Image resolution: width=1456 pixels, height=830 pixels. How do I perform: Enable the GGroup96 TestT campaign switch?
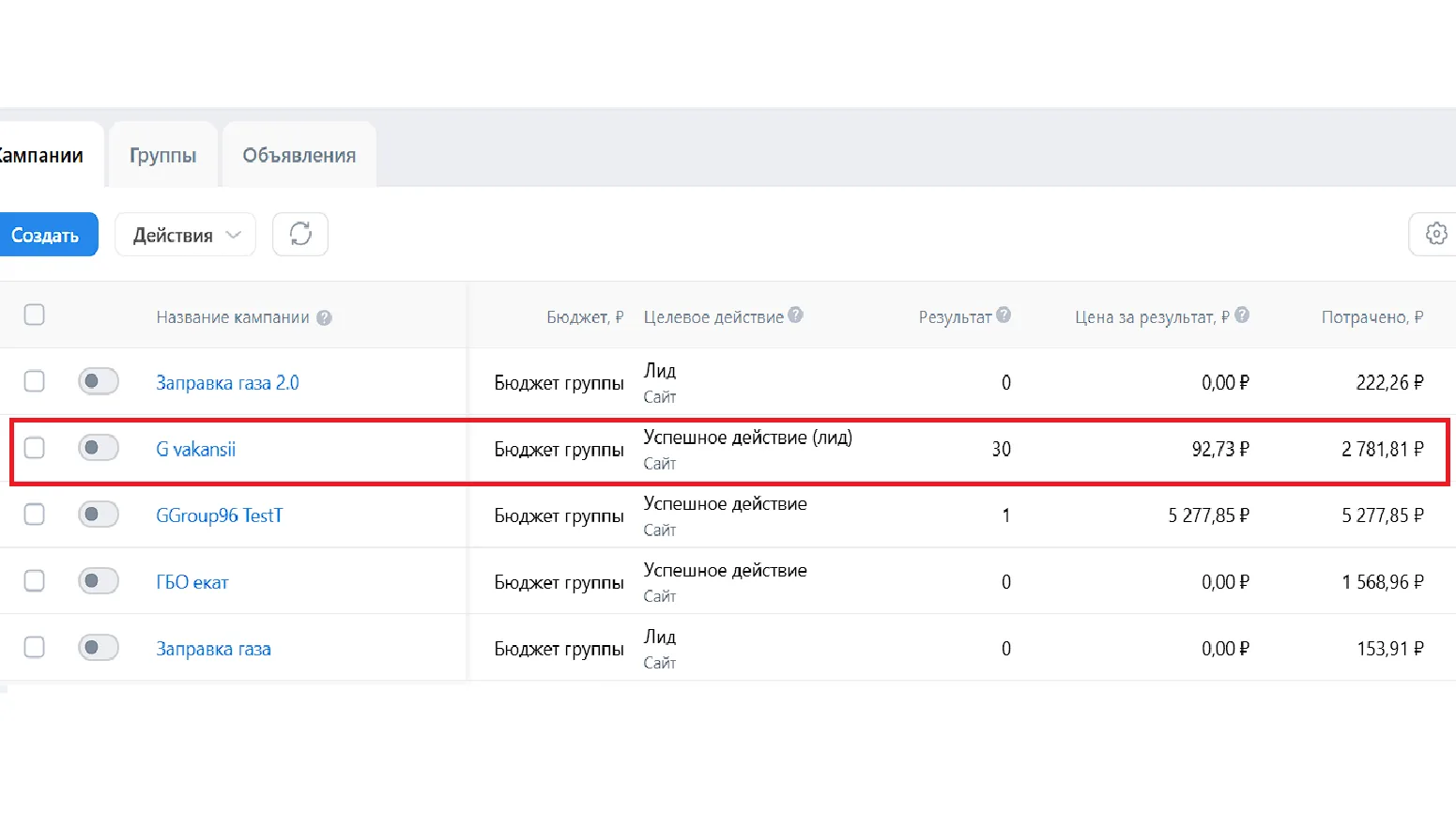[x=99, y=515]
